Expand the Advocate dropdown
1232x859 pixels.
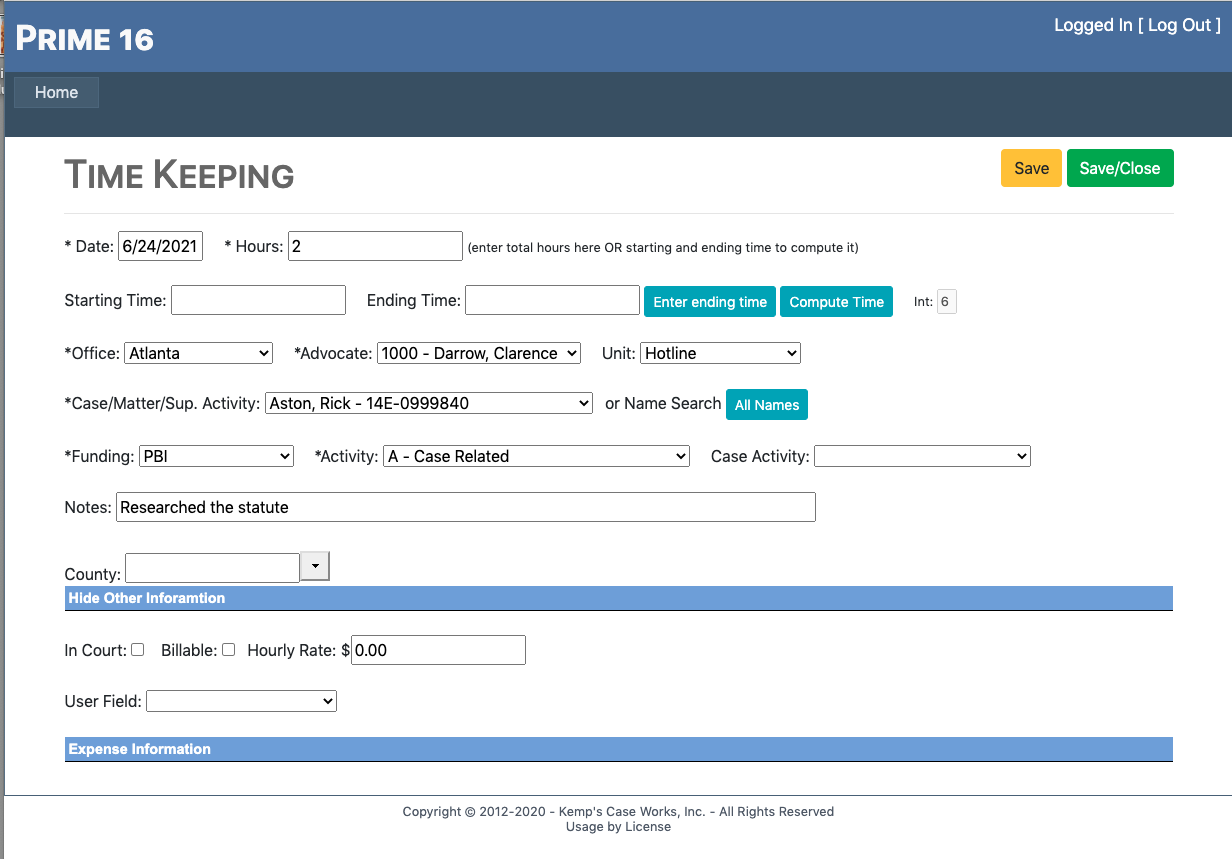click(x=478, y=353)
